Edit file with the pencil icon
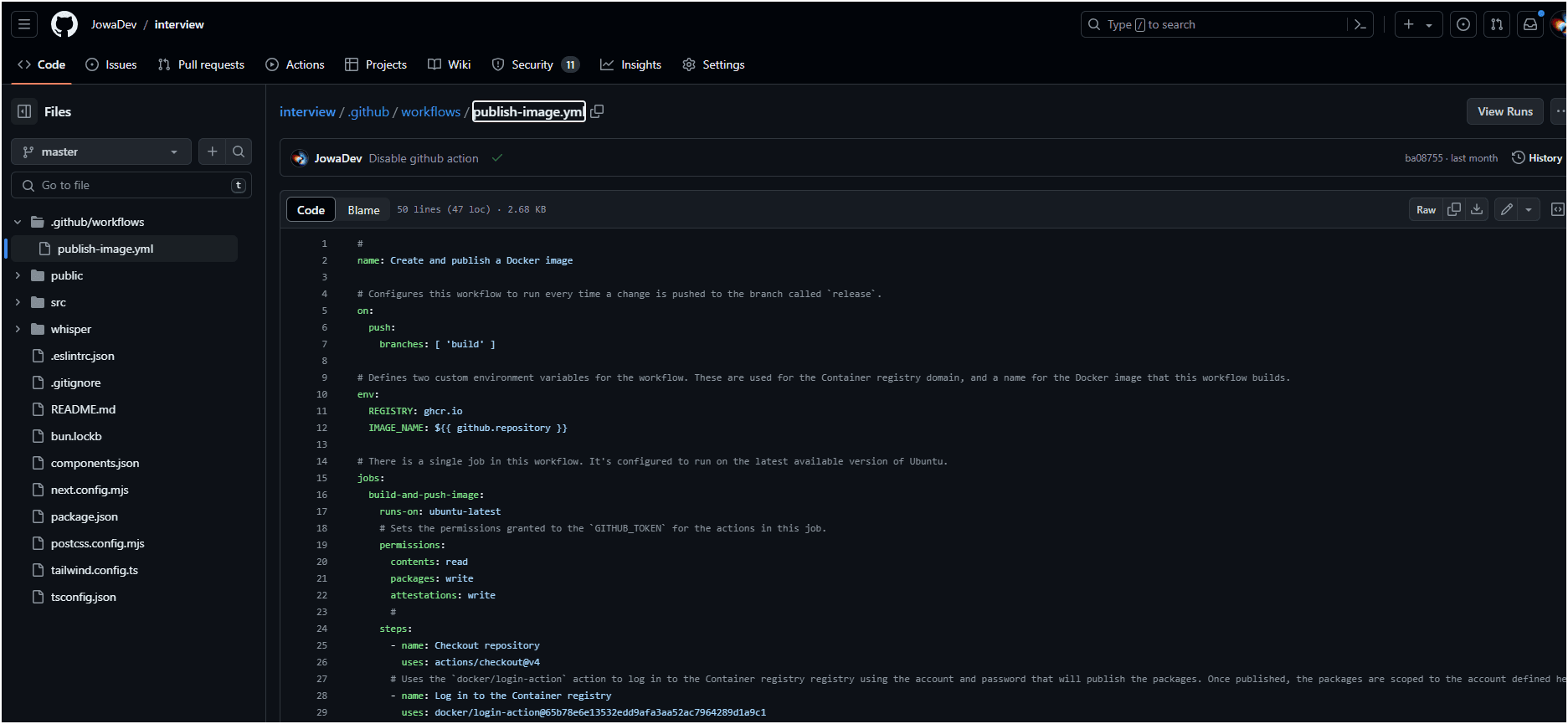 (x=1507, y=209)
